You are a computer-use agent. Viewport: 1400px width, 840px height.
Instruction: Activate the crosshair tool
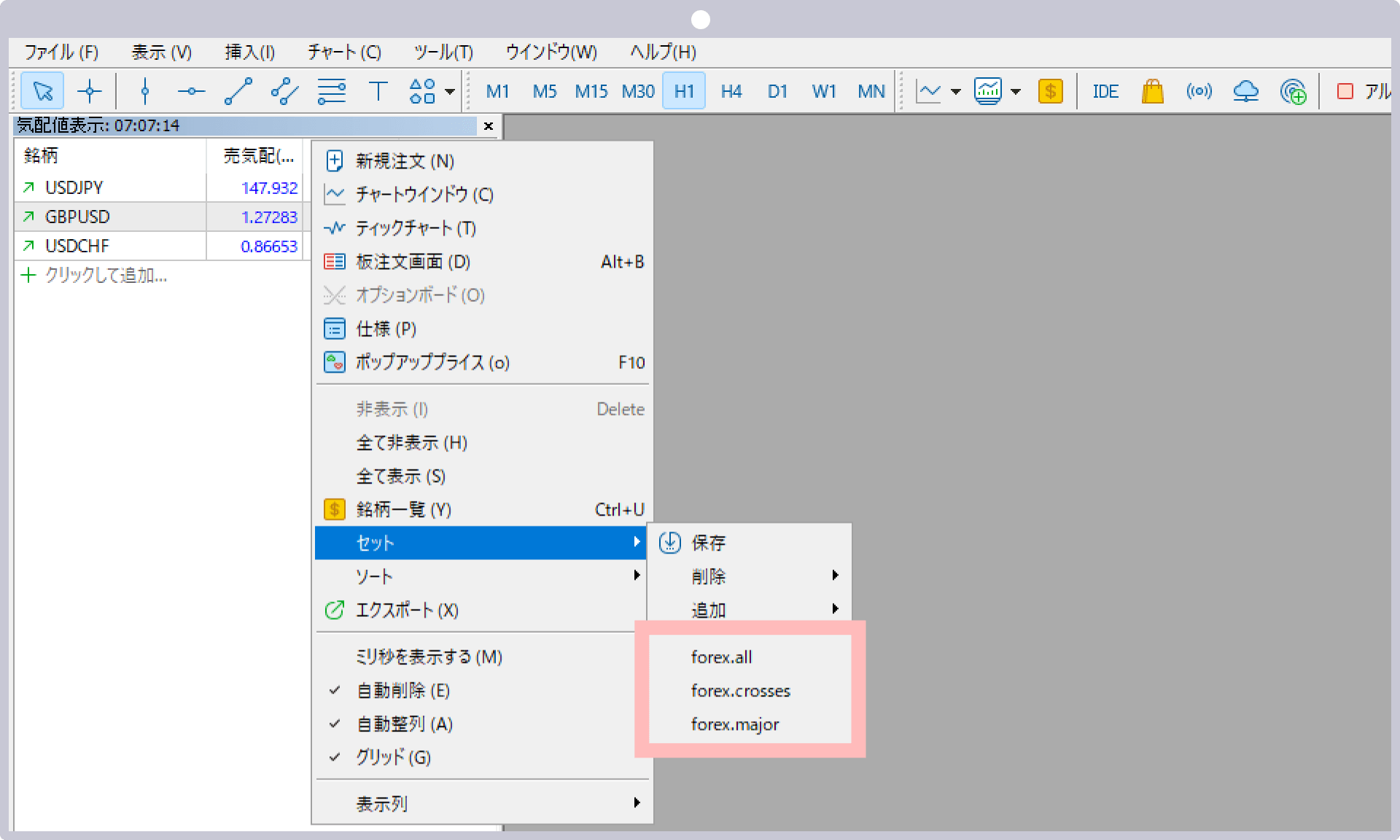point(90,91)
